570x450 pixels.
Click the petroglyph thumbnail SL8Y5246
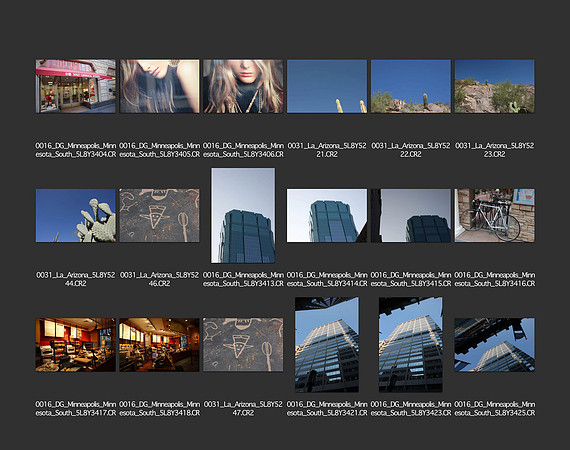point(160,215)
